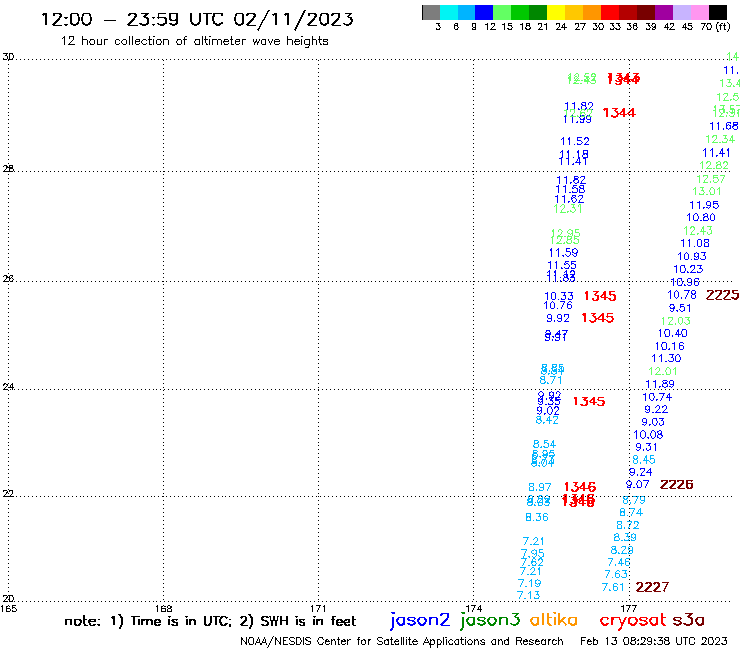
Task: Click the title date '02/11/2023'
Action: (293, 19)
